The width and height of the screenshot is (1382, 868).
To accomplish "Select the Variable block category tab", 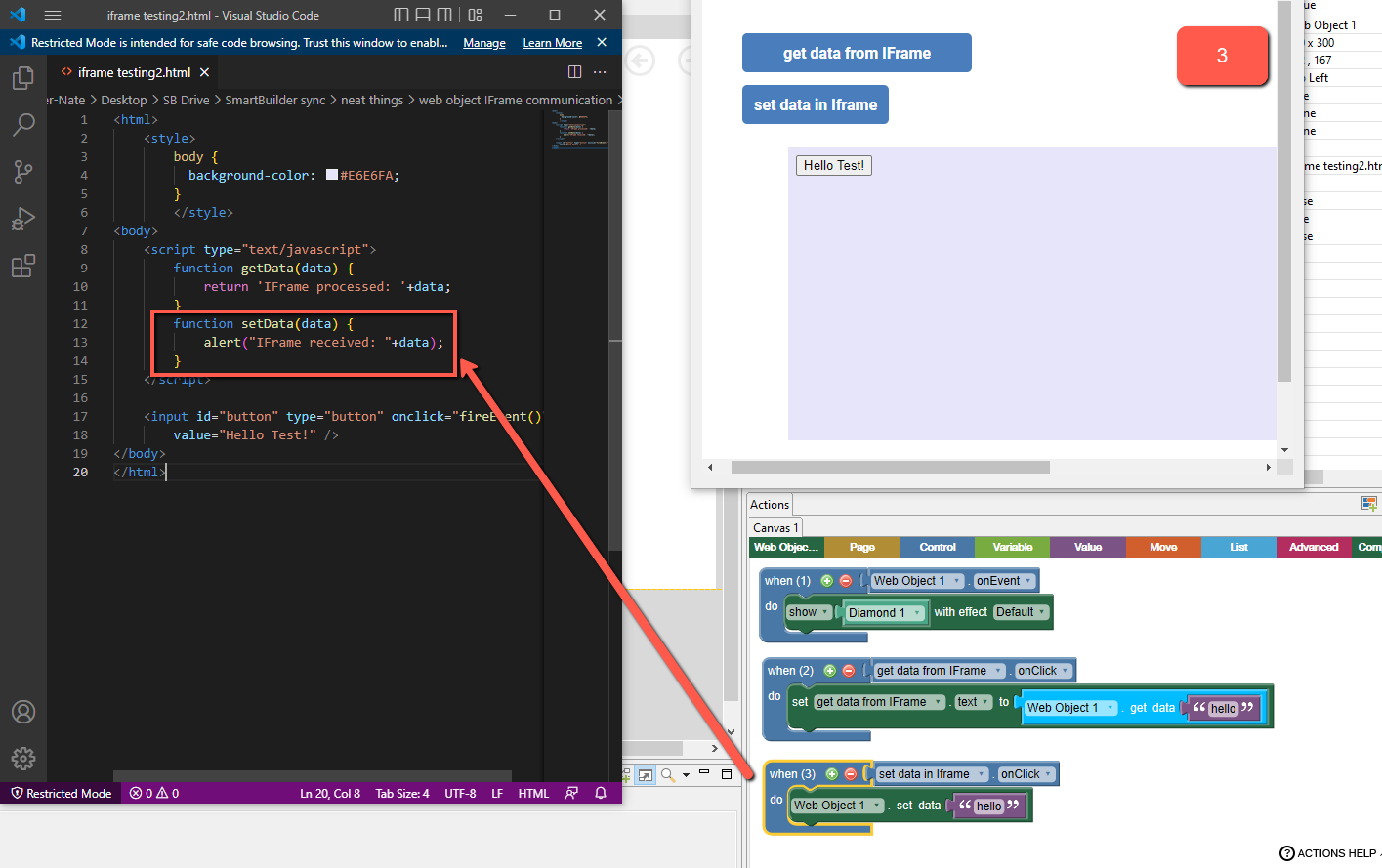I will point(1013,547).
